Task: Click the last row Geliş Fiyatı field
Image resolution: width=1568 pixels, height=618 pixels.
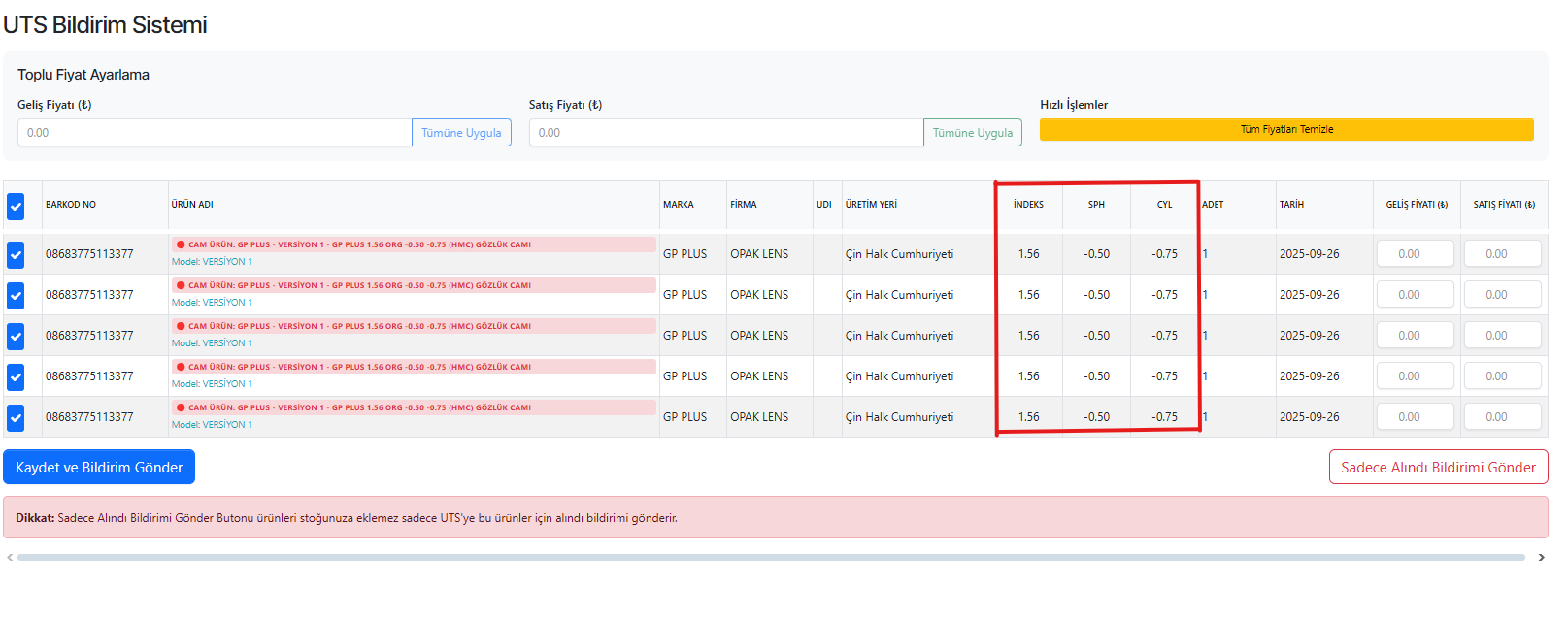Action: [1415, 417]
